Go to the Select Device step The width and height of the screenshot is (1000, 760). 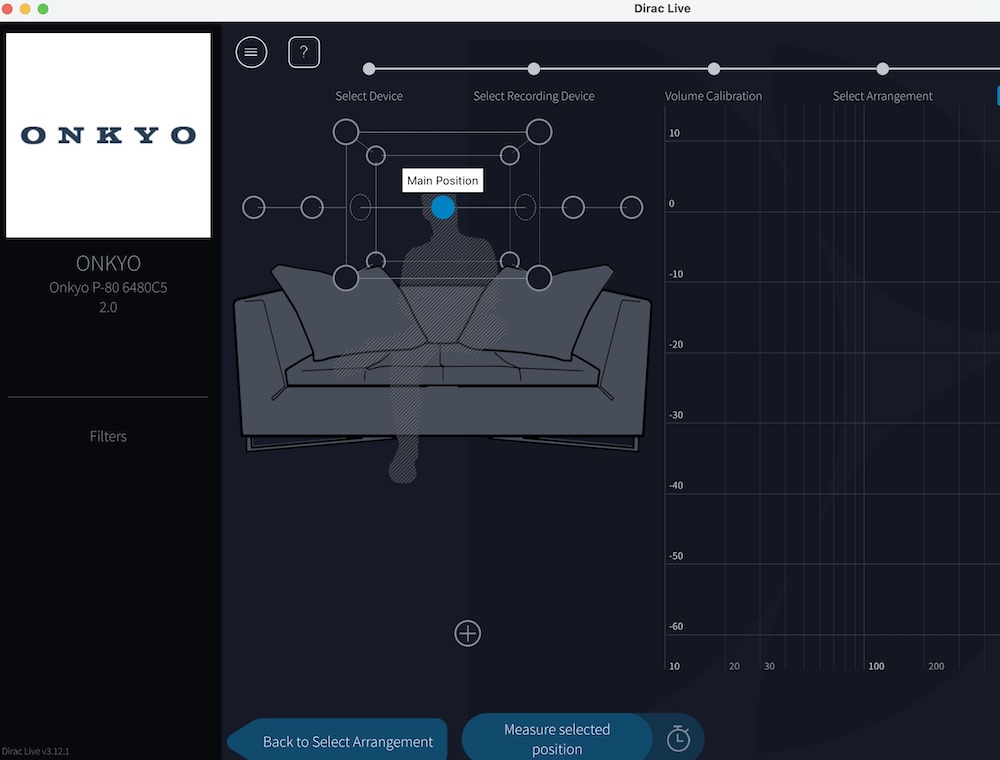(369, 69)
